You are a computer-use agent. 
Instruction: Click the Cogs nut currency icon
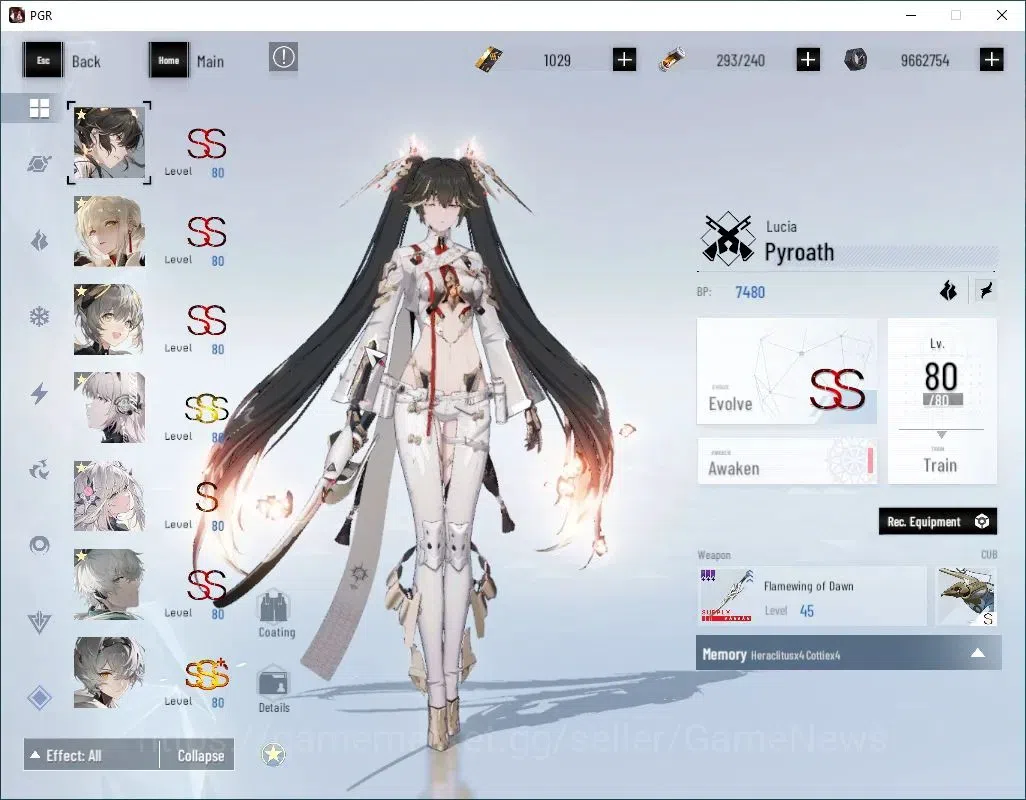(x=855, y=60)
